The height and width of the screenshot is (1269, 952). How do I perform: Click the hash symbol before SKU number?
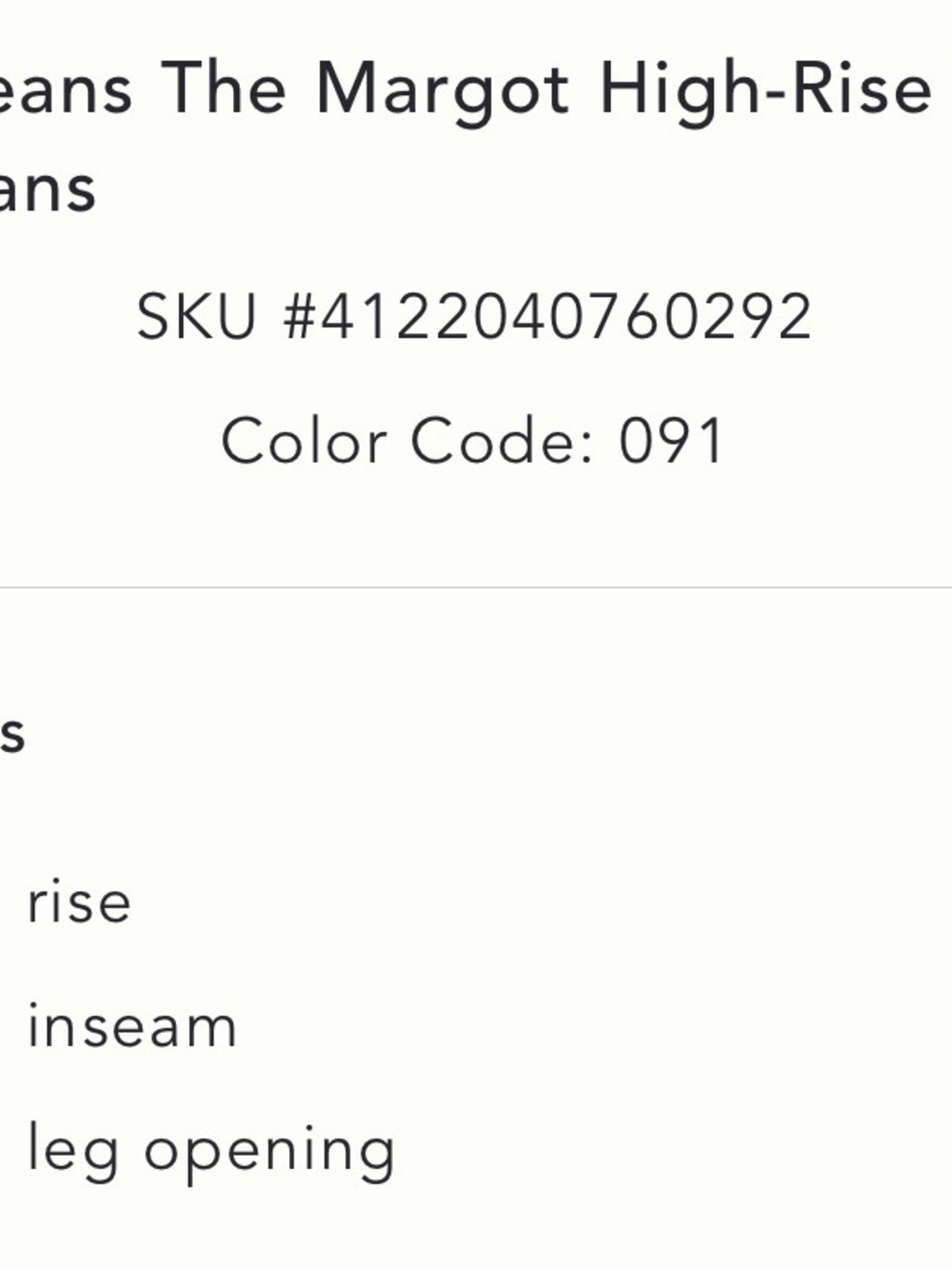coord(300,317)
